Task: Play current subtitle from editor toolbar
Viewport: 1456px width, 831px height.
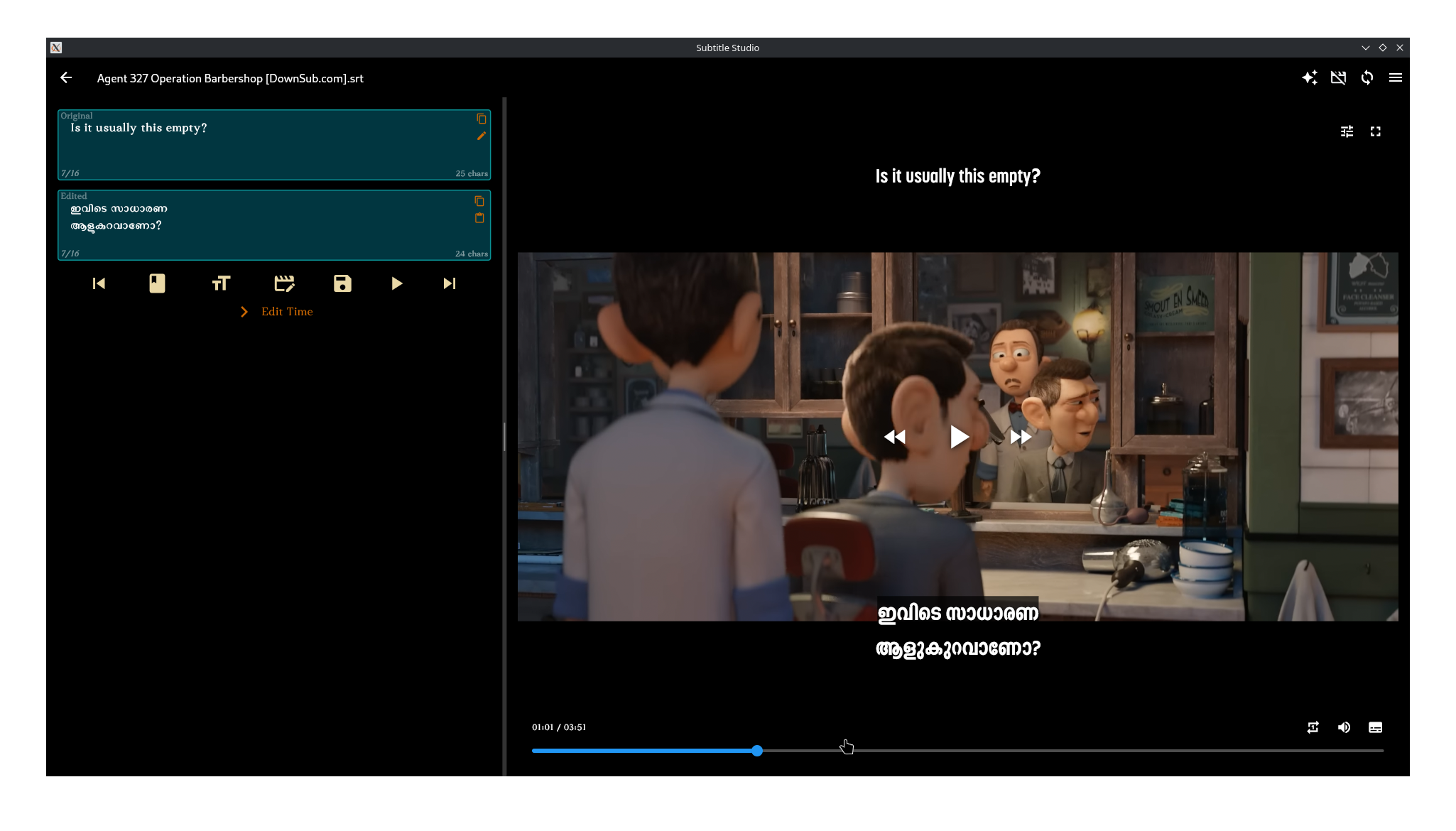Action: 397,283
